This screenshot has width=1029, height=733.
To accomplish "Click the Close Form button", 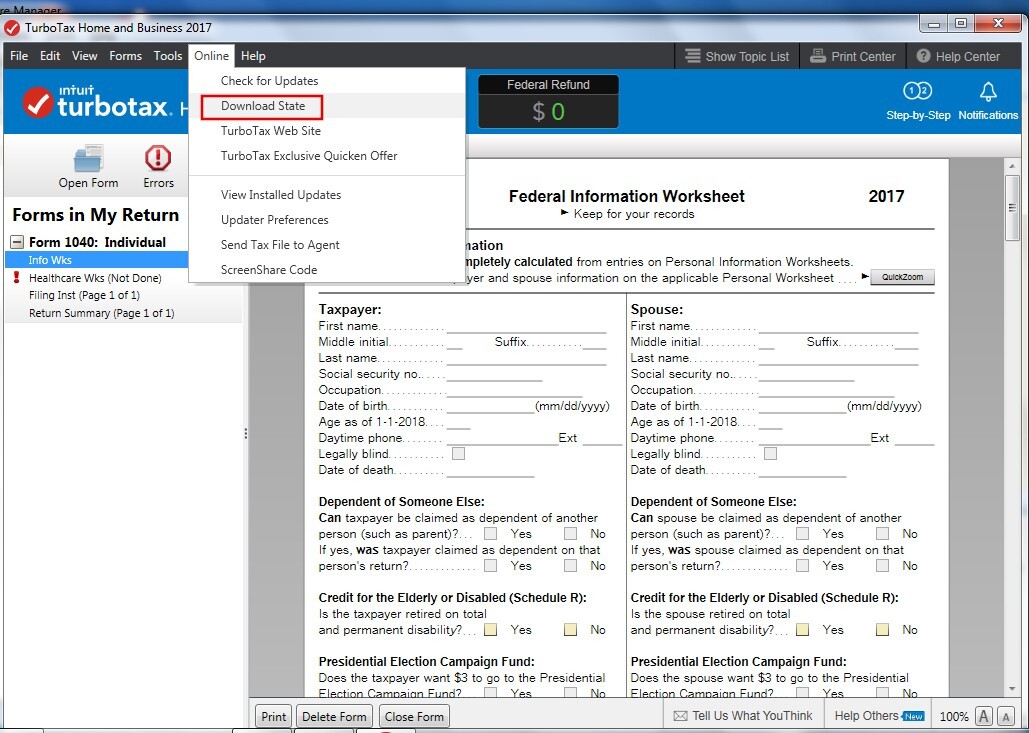I will pos(414,716).
